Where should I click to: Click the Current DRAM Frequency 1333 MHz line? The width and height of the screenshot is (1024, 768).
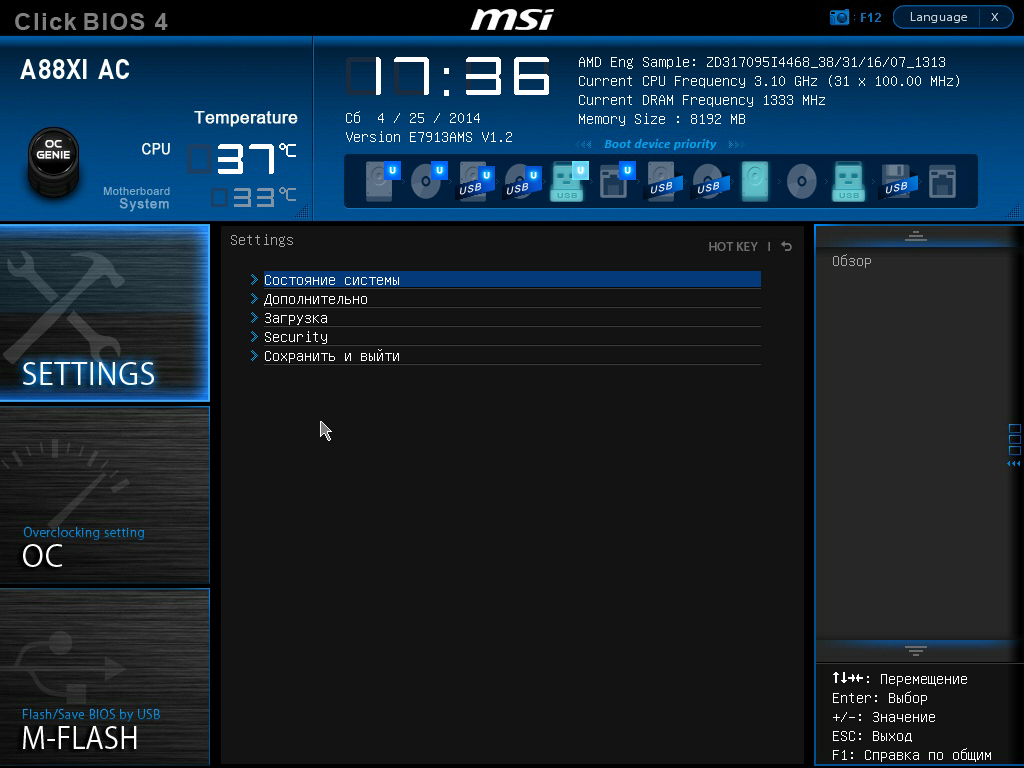(701, 100)
